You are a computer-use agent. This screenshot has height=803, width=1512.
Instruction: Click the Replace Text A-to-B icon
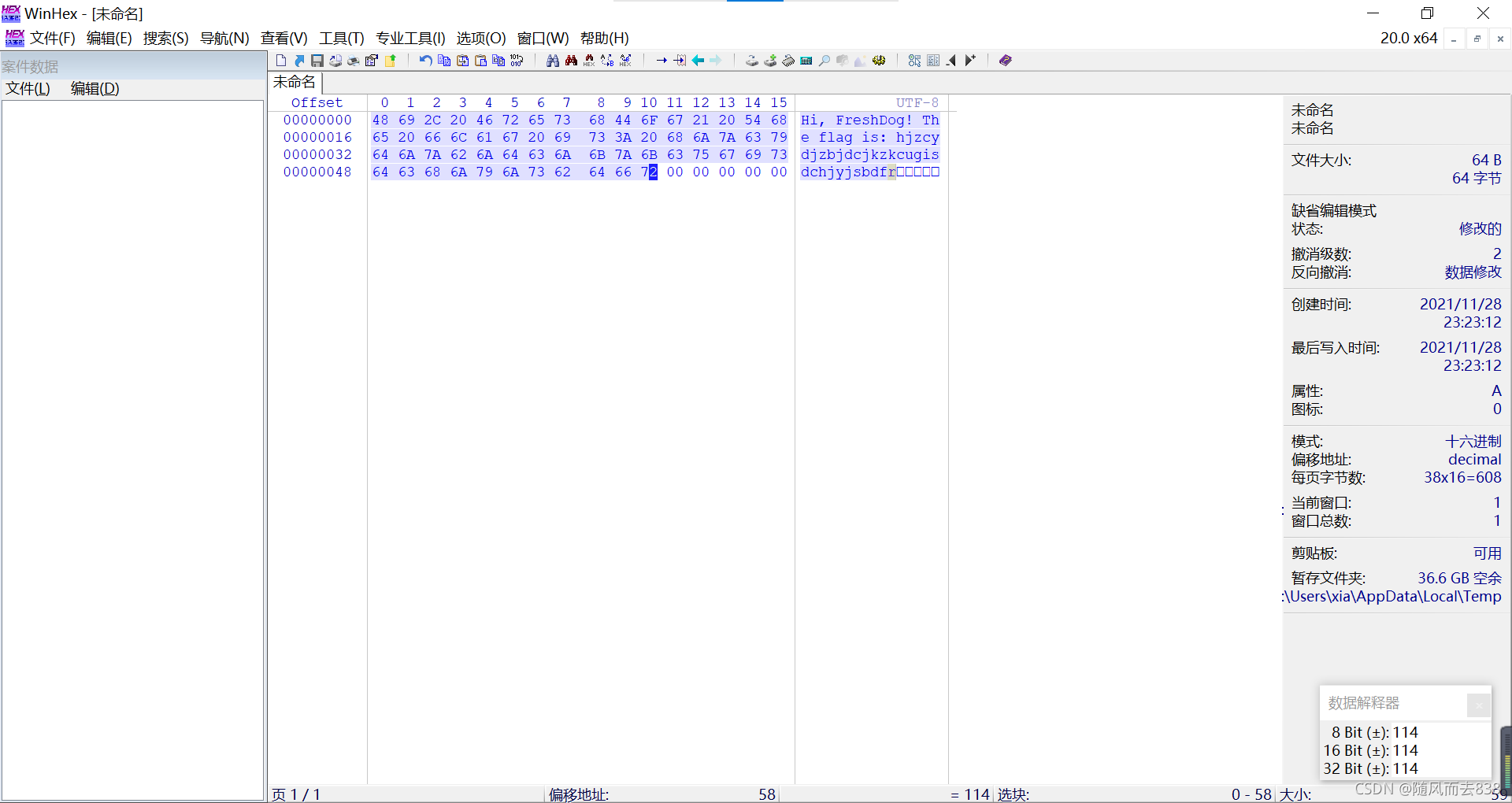coord(607,61)
